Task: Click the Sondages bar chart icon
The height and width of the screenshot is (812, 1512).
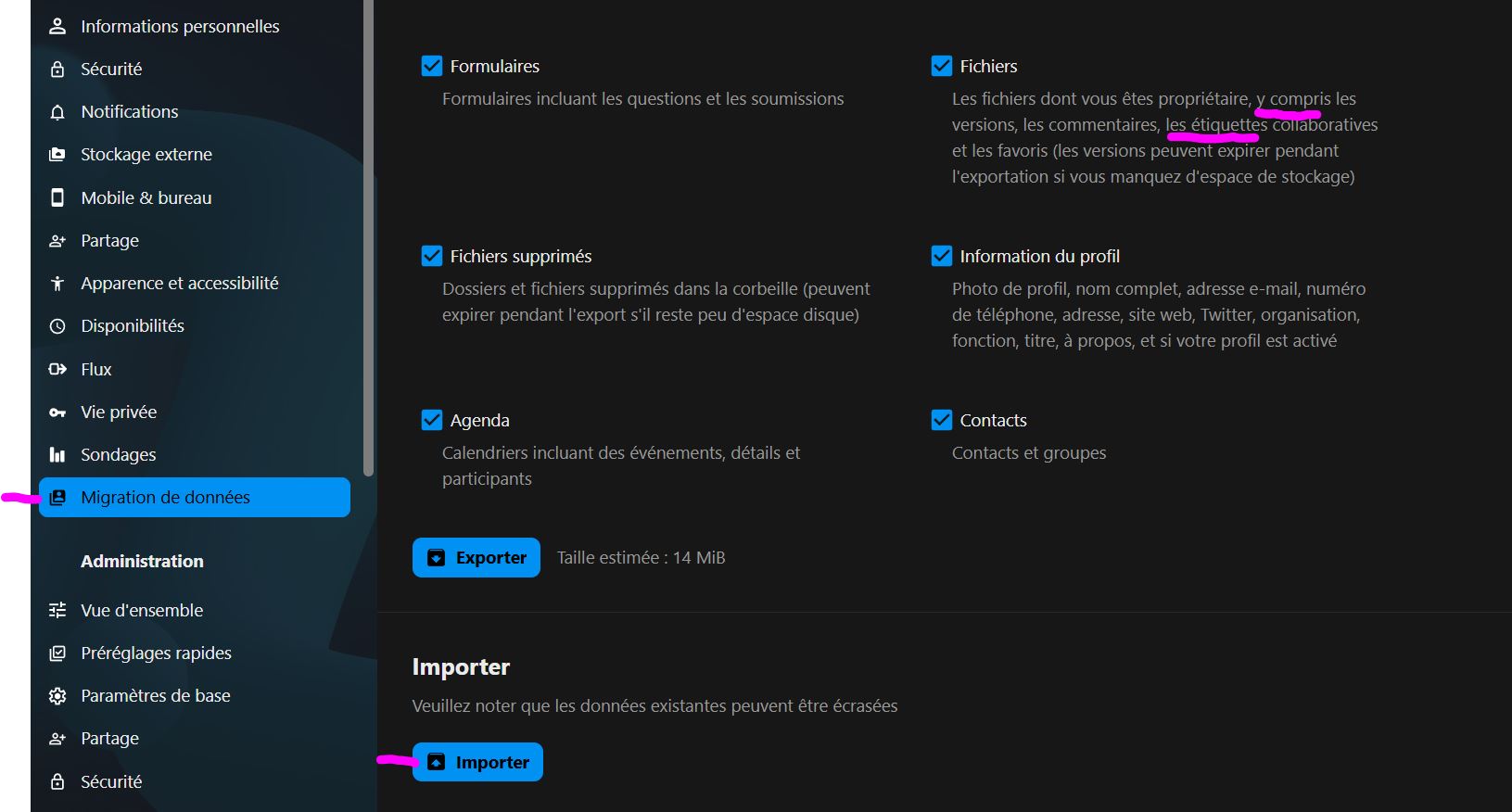Action: pyautogui.click(x=57, y=455)
